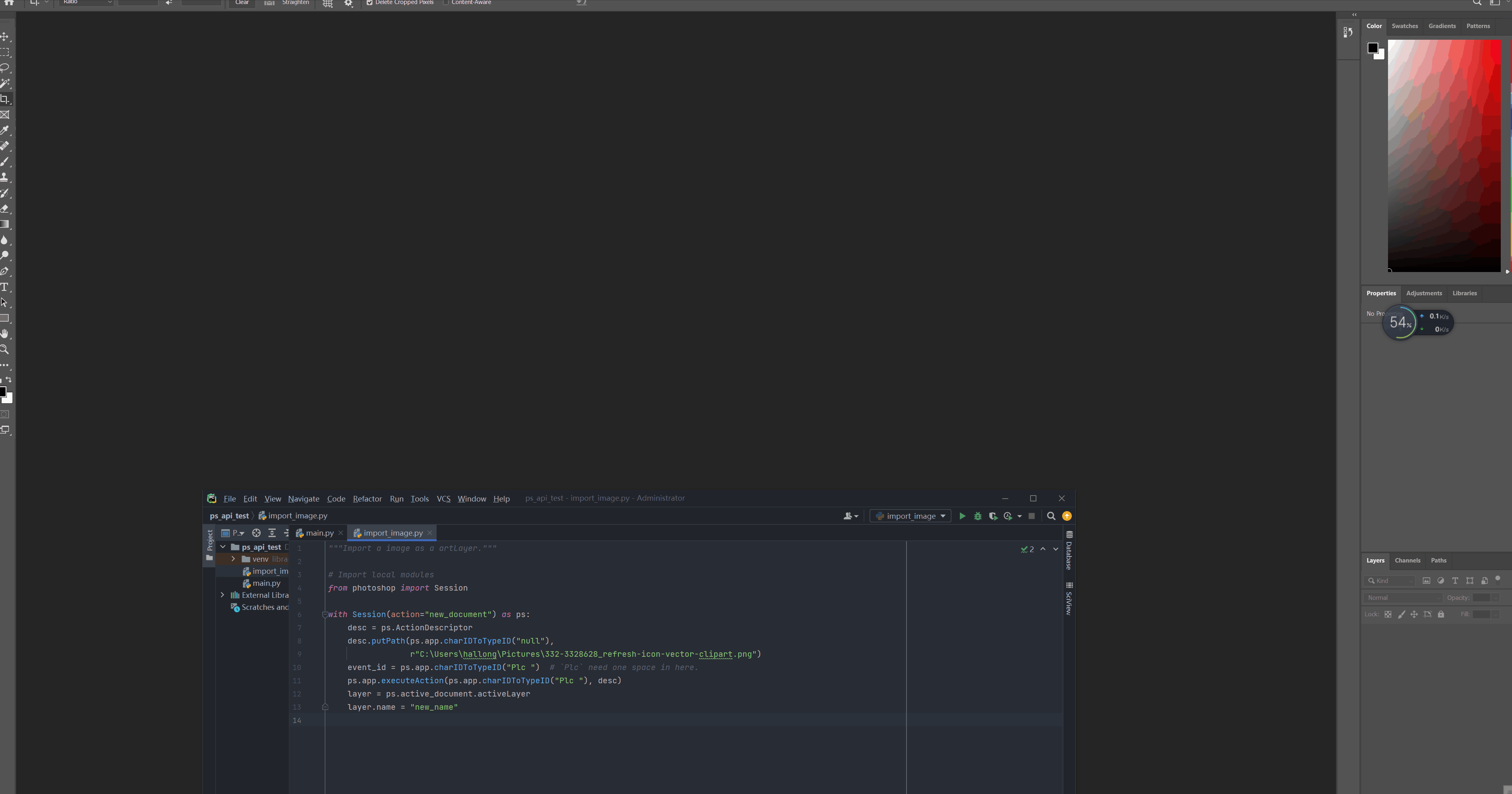This screenshot has width=1512, height=794.
Task: Click the Clear button in the options bar
Action: click(x=241, y=3)
